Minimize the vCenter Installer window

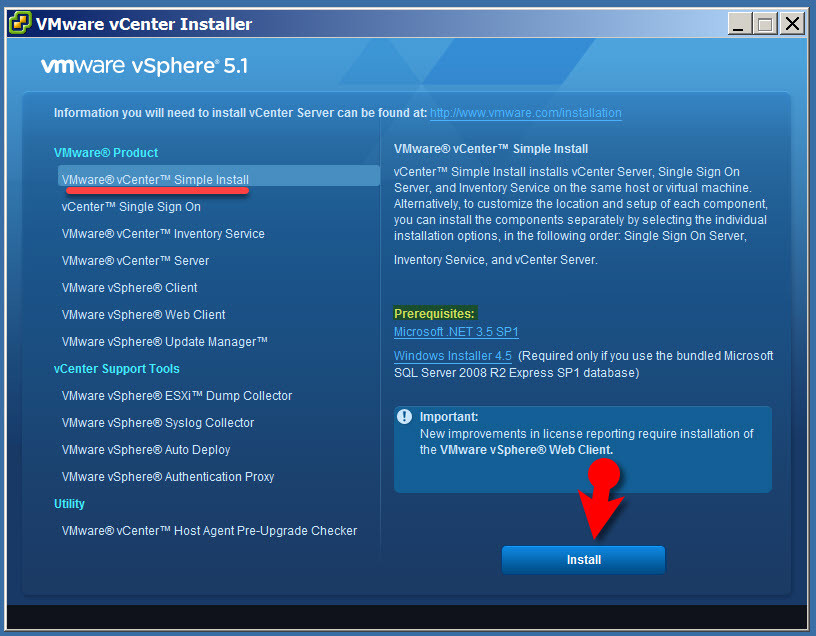tap(740, 24)
